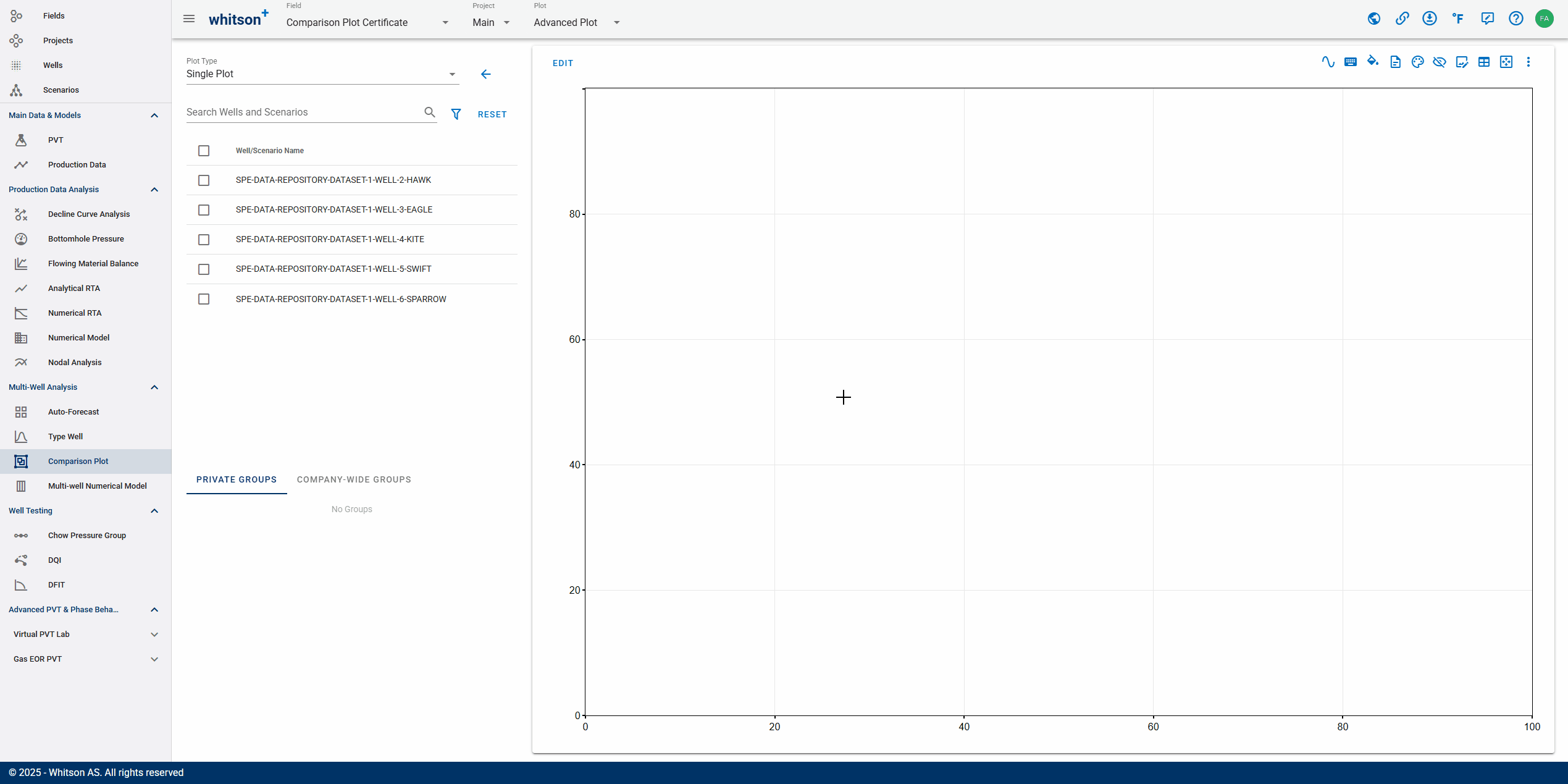Screen dimensions: 1568x784
Task: Open the Numerical RTA module
Action: [x=74, y=312]
